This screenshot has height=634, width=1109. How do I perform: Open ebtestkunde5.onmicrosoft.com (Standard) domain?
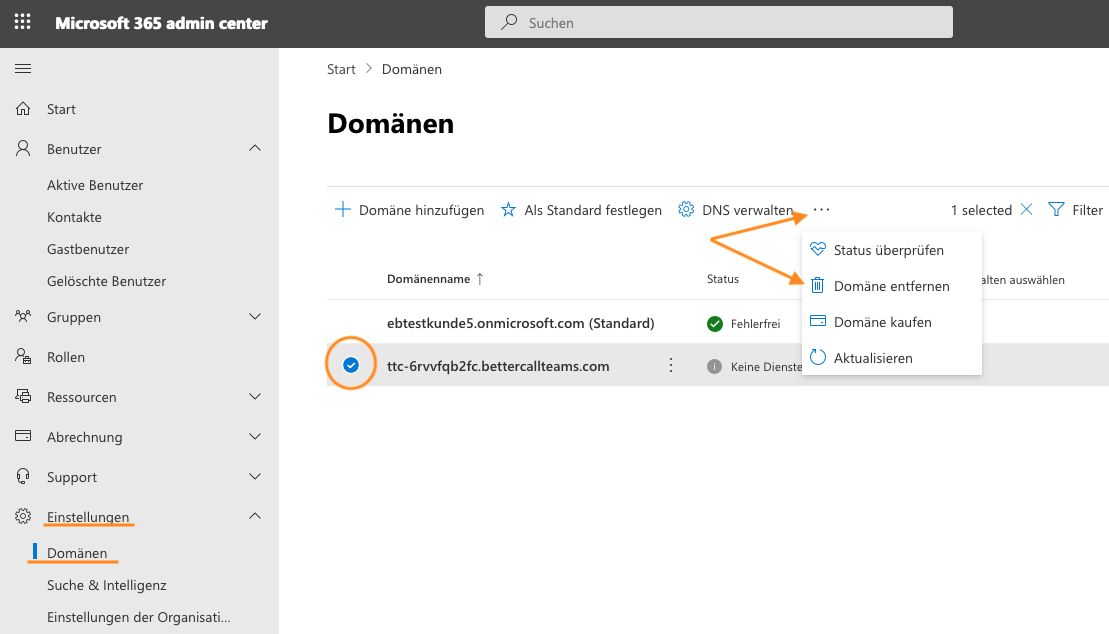coord(521,323)
